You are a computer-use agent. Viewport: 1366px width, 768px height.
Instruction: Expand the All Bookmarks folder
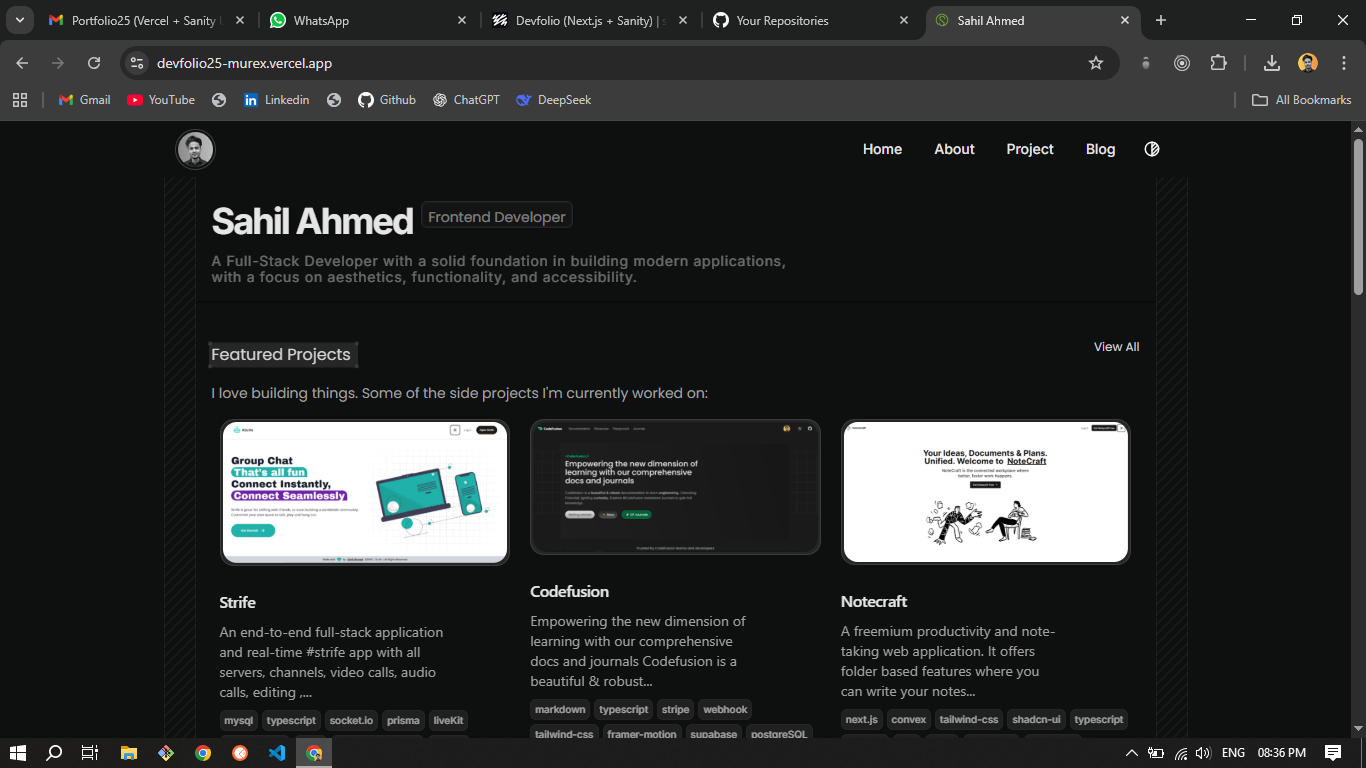[x=1302, y=100]
